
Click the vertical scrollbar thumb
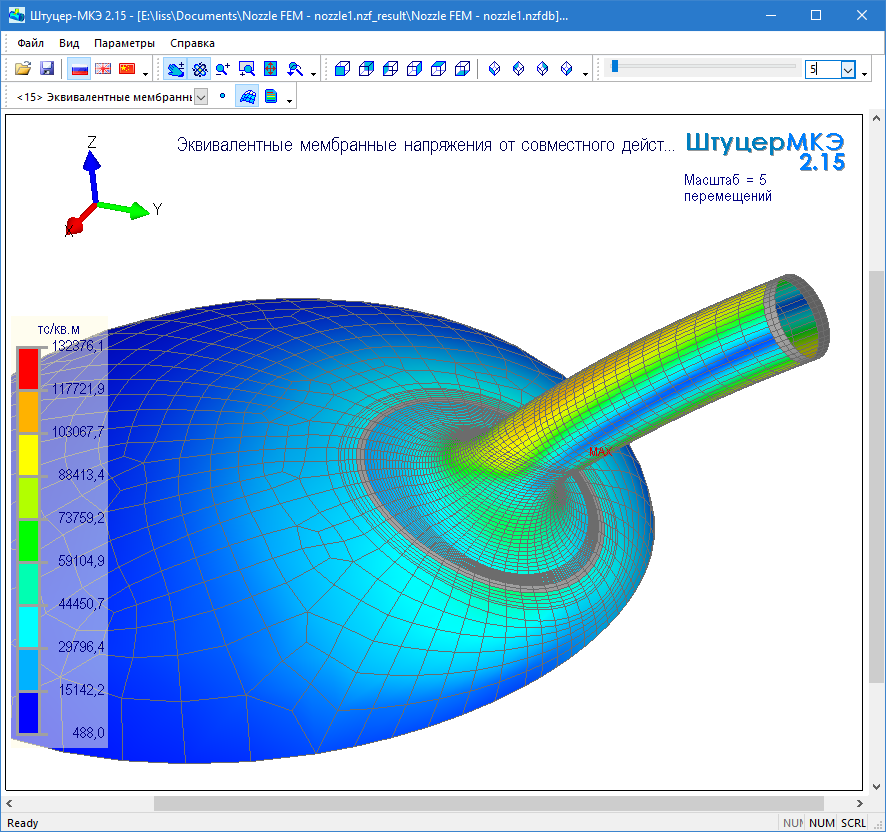(876, 476)
